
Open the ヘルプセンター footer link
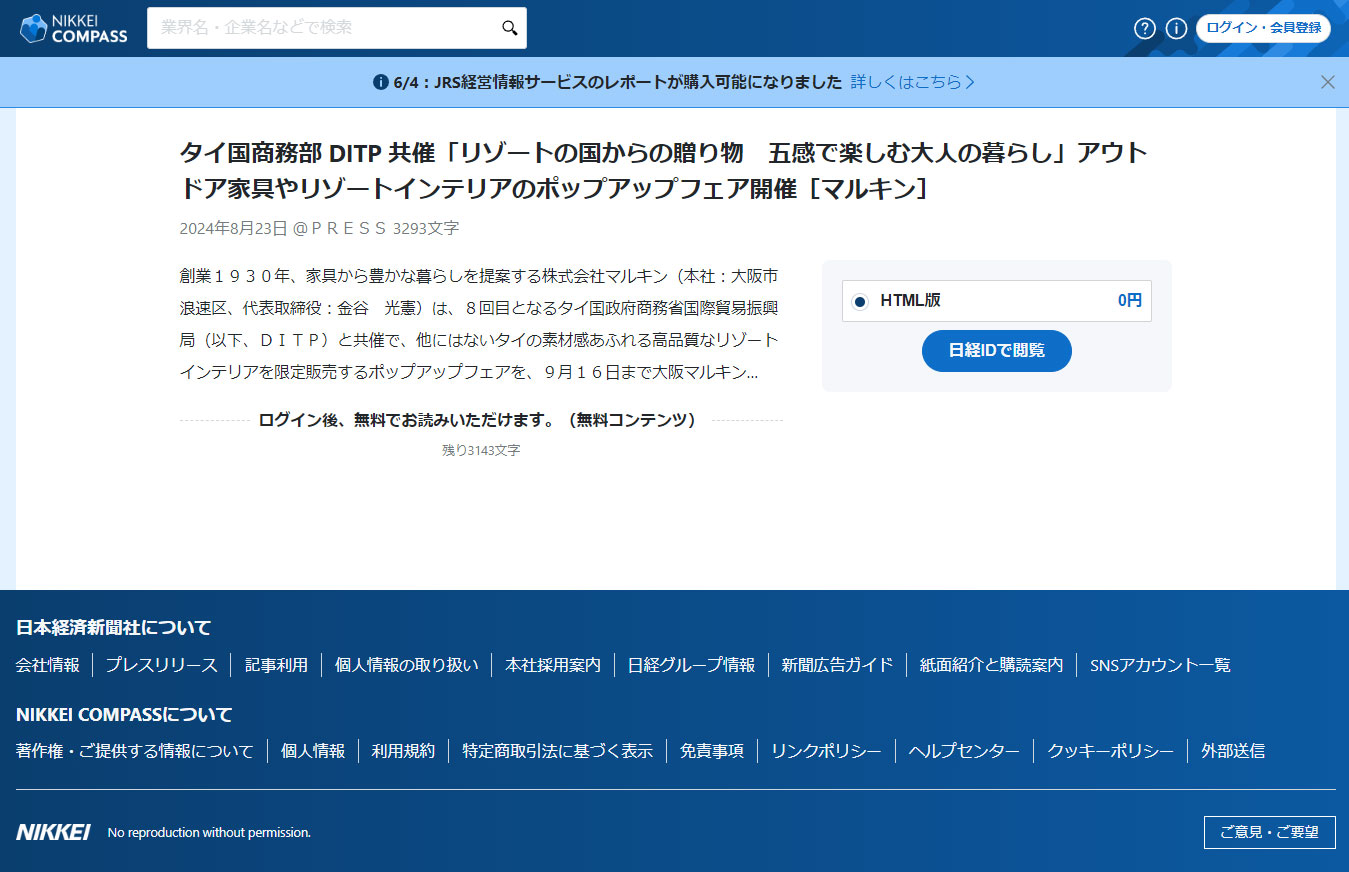[964, 751]
